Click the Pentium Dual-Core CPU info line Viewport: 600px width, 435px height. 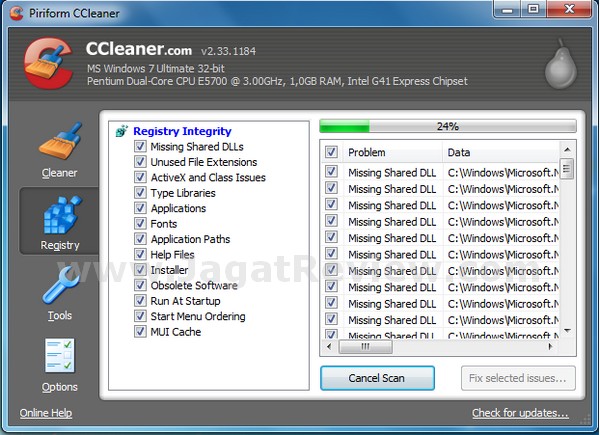click(x=277, y=81)
